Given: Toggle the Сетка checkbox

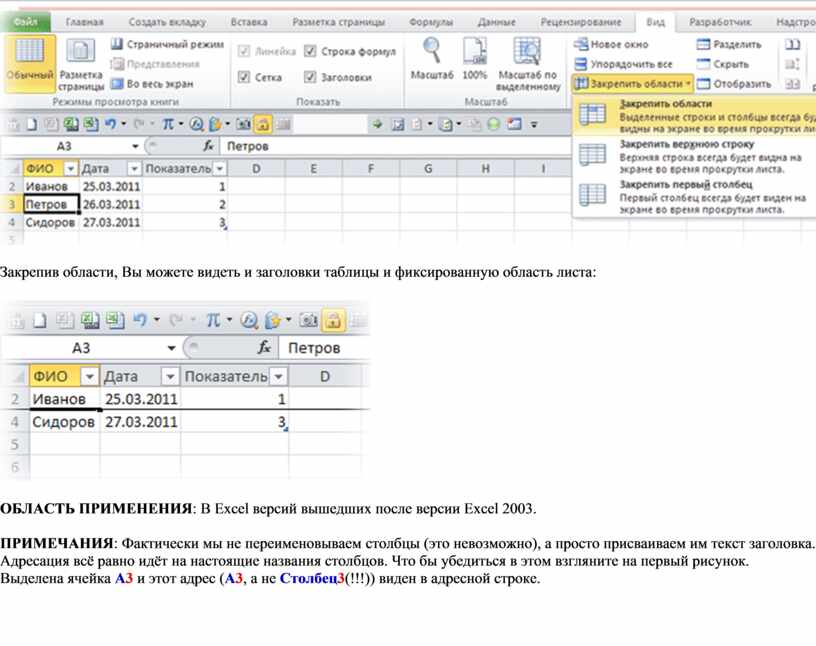Looking at the screenshot, I should coord(245,77).
